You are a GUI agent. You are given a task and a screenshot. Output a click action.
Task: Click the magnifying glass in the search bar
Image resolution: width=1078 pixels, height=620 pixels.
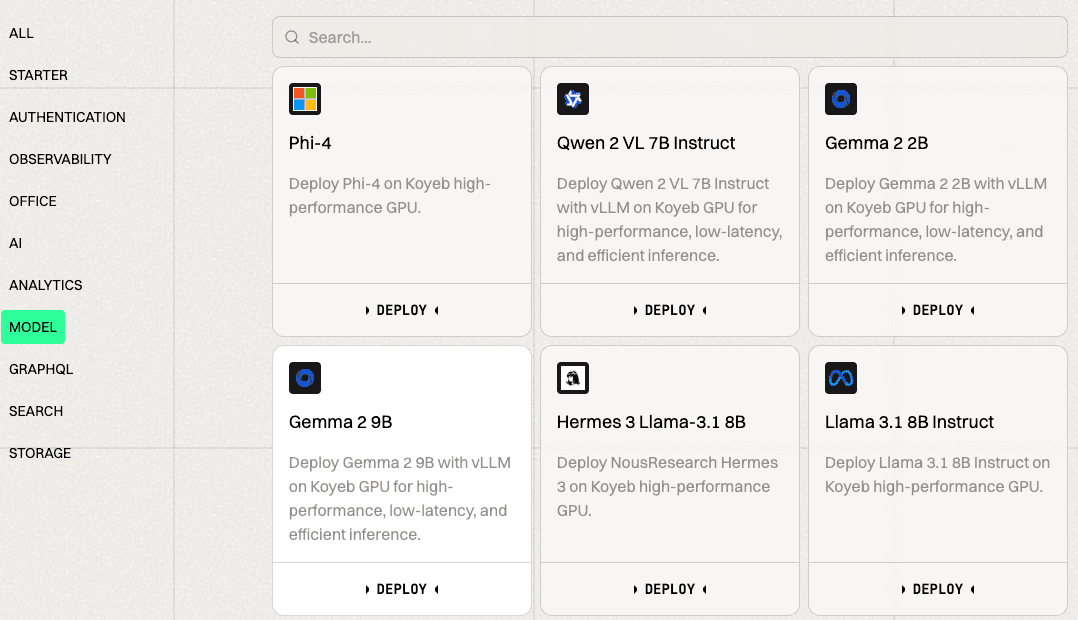(291, 36)
